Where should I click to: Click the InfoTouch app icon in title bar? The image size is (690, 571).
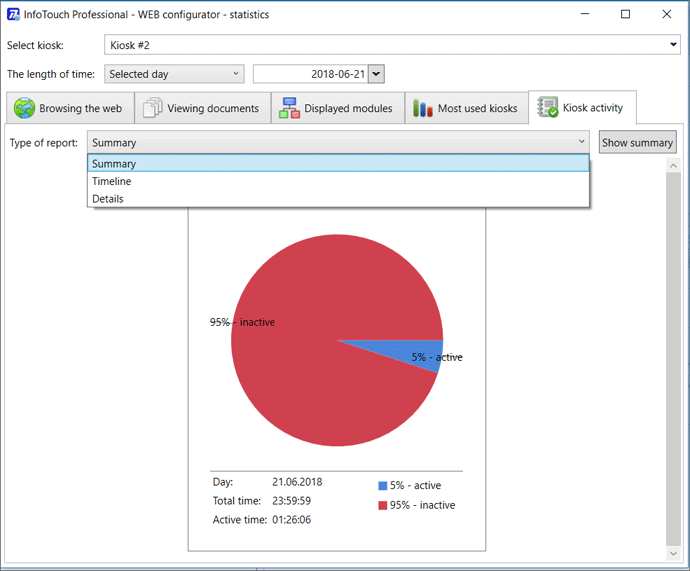[x=13, y=15]
